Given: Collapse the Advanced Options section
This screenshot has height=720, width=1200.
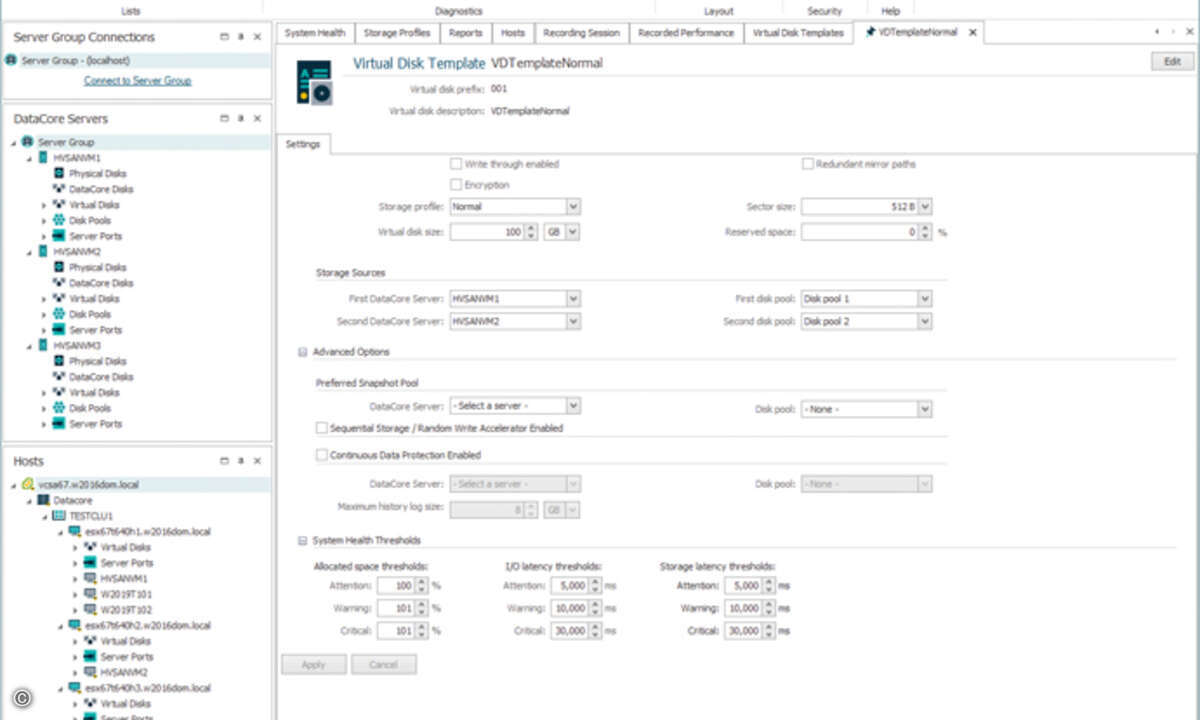Looking at the screenshot, I should click(x=303, y=352).
